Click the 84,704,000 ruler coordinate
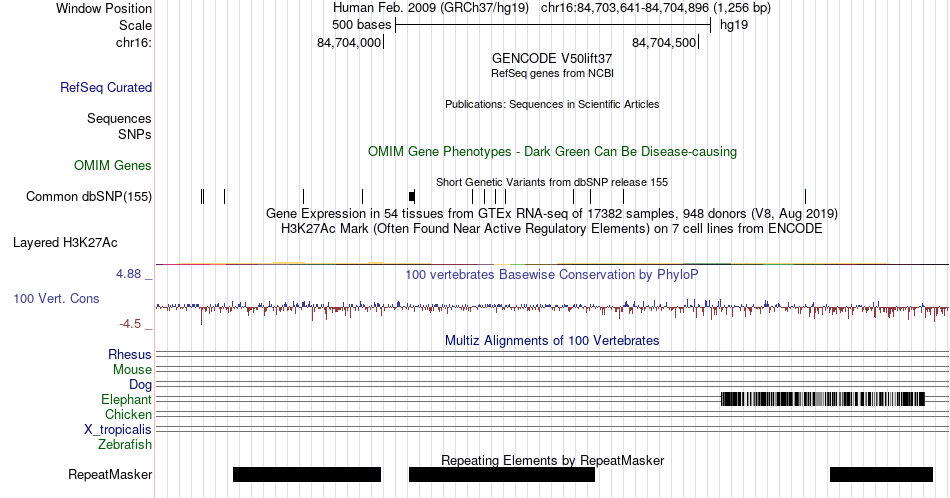Viewport: 950px width, 498px height. 349,42
